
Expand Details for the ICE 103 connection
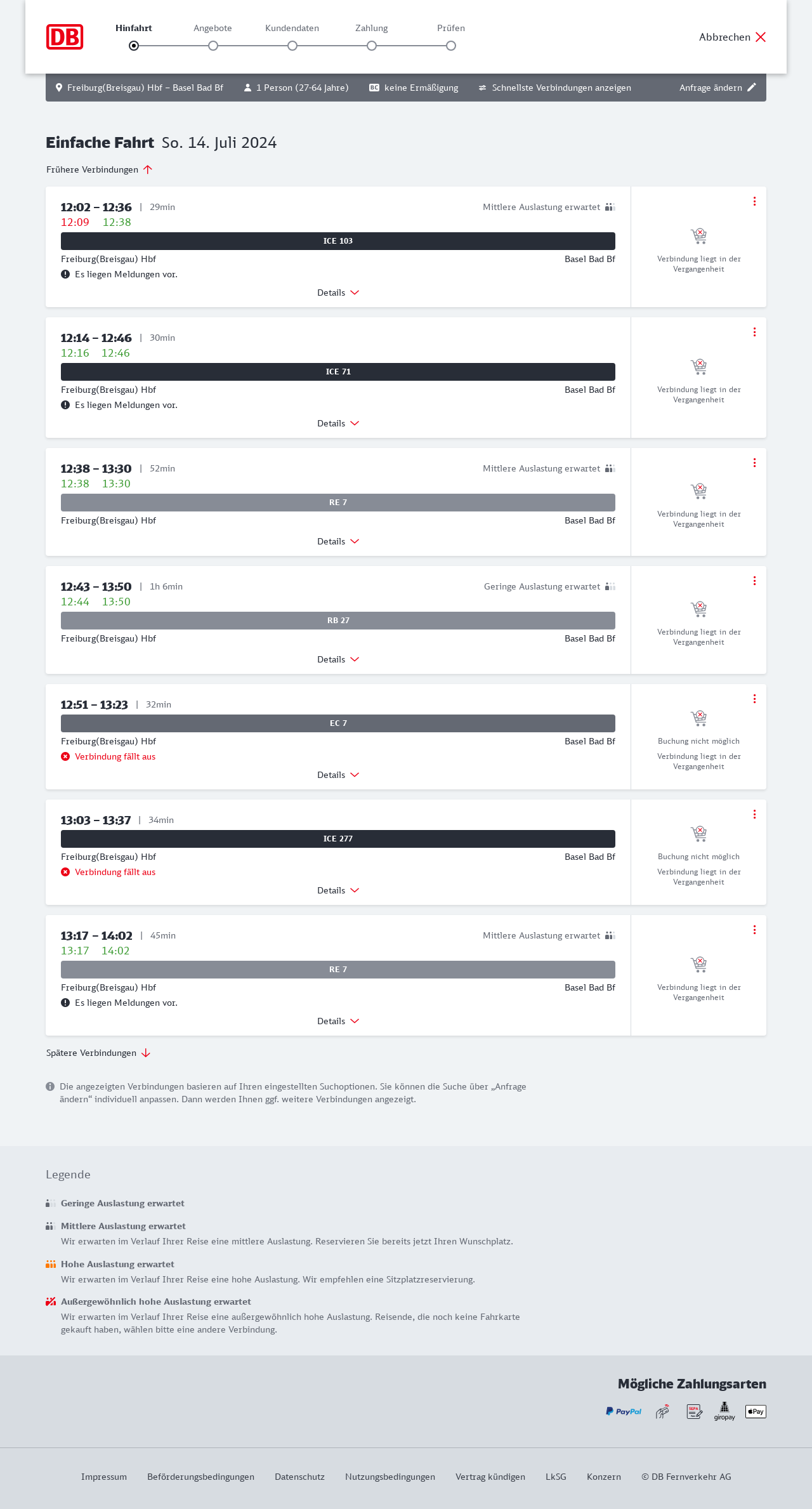[x=338, y=293]
